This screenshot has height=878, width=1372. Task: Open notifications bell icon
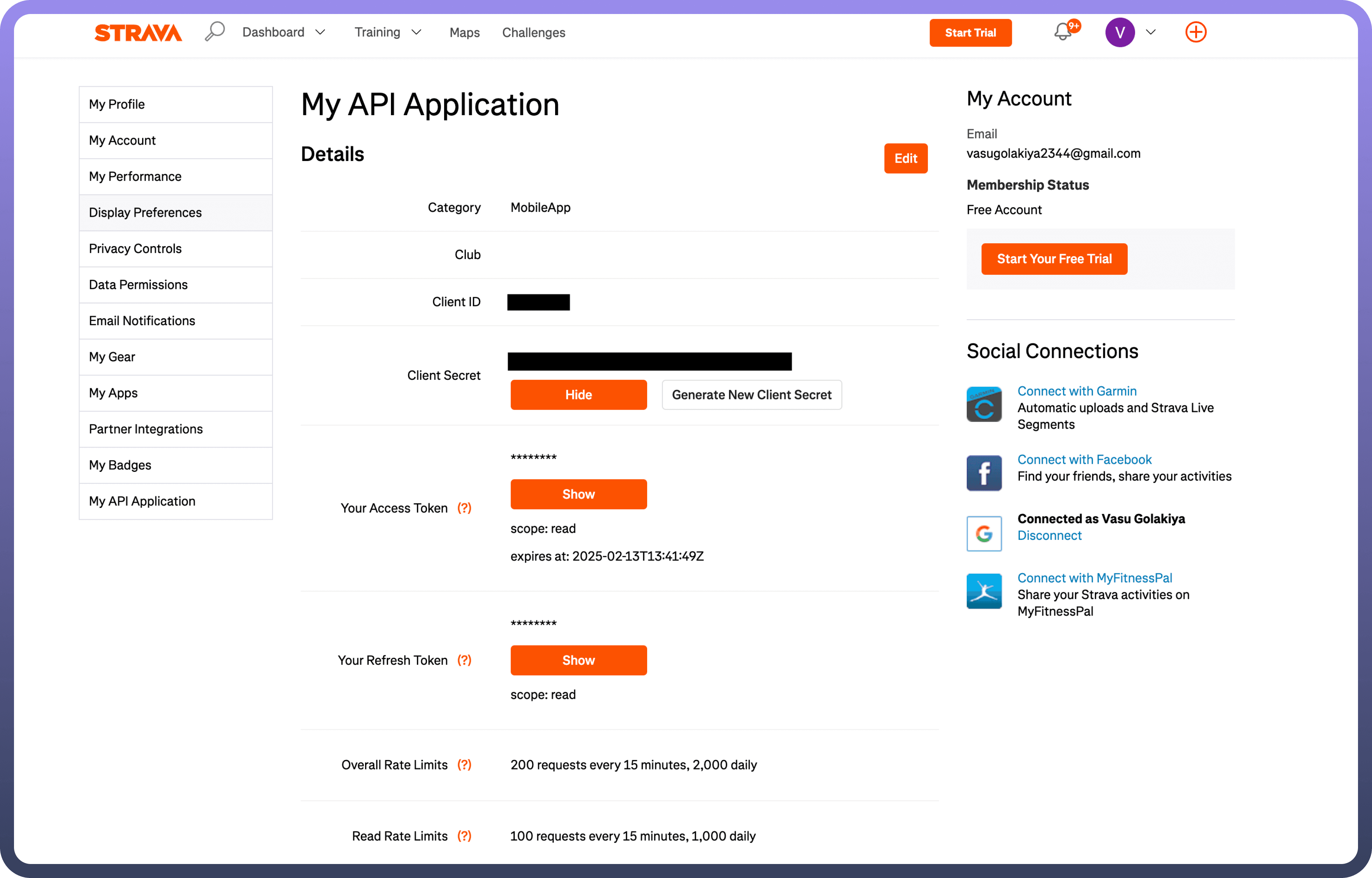(x=1063, y=32)
